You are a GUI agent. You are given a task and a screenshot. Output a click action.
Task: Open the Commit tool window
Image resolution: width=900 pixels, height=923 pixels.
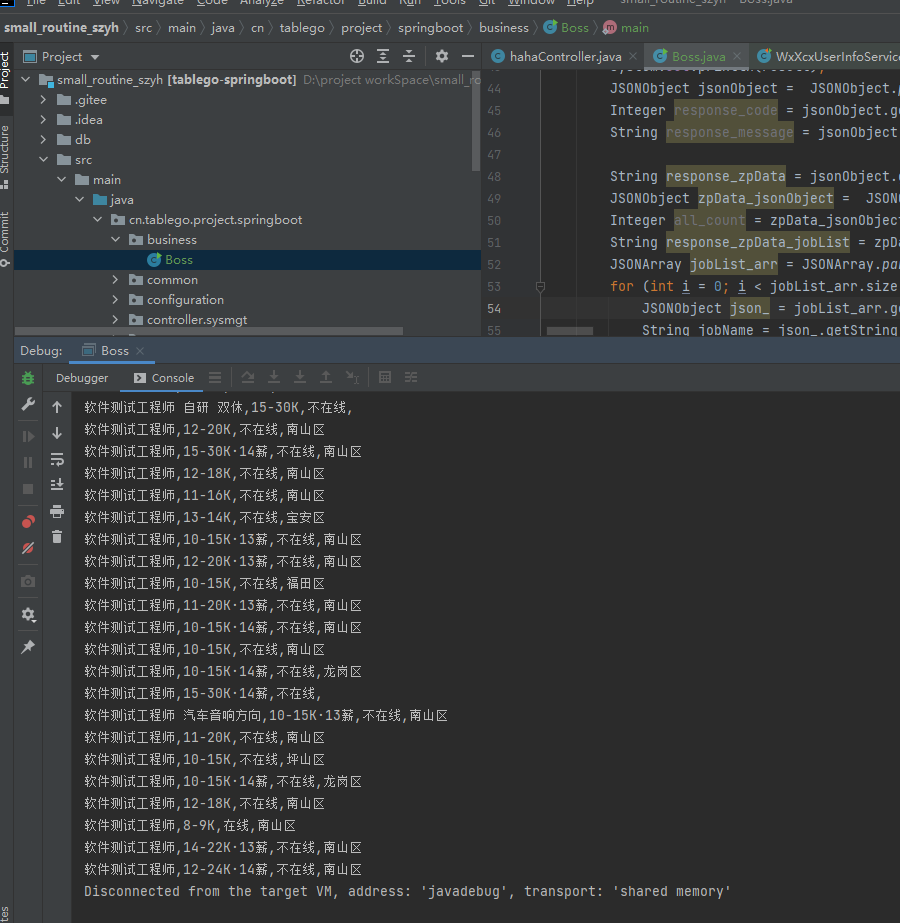(5, 238)
